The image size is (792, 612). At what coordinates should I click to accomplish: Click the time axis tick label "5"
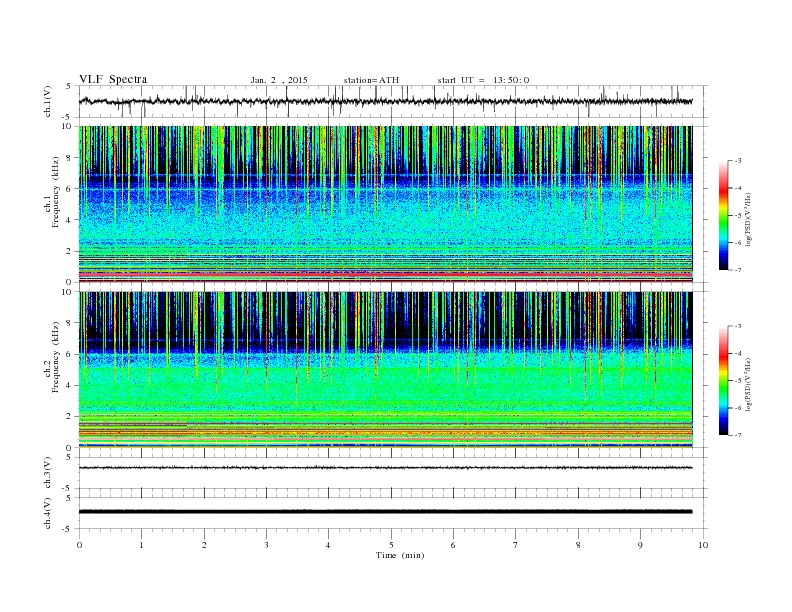pos(391,545)
